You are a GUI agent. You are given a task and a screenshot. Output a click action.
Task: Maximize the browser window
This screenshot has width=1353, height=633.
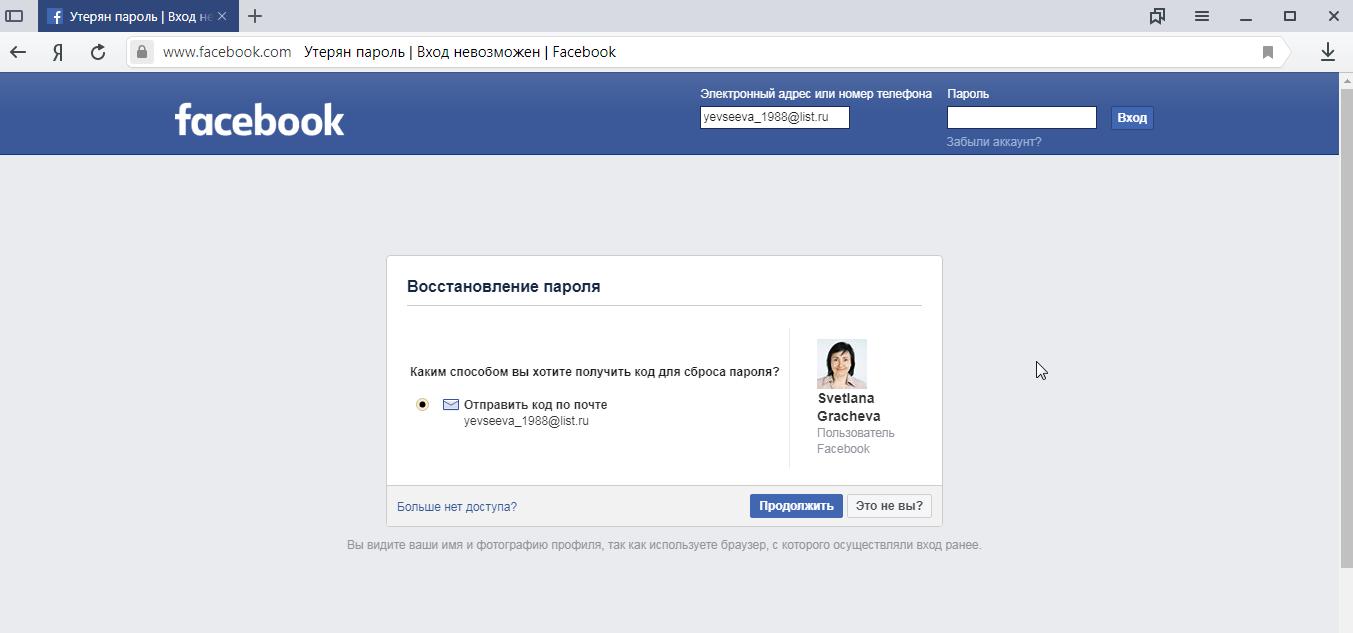[1290, 16]
